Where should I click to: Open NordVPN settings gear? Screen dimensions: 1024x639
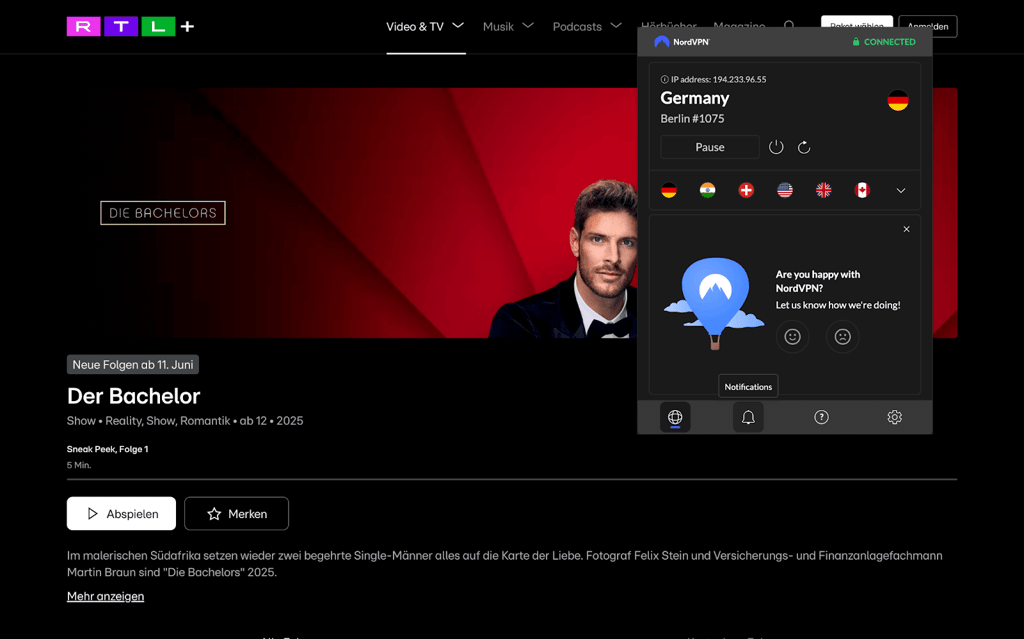pyautogui.click(x=895, y=417)
